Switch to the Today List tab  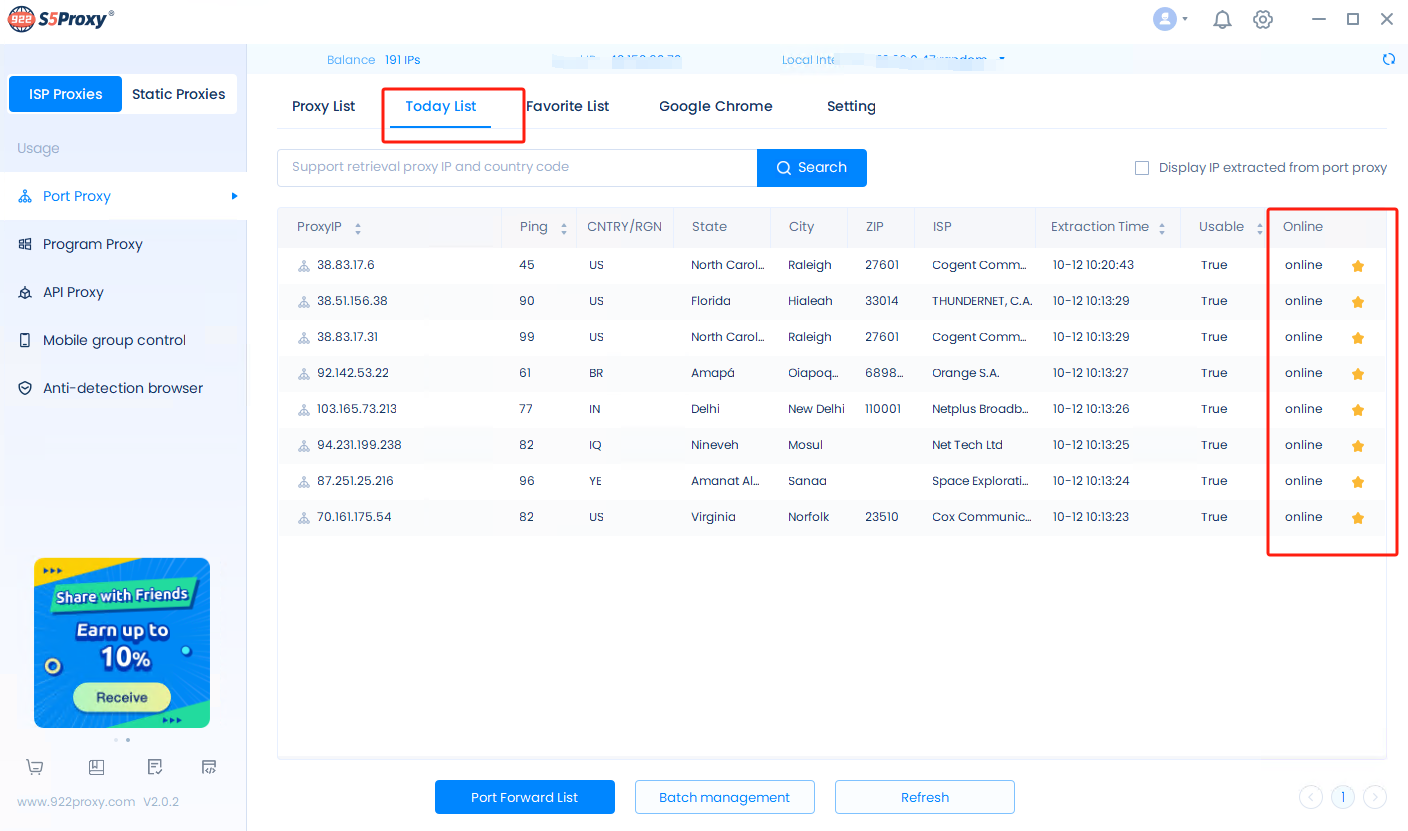pyautogui.click(x=441, y=106)
